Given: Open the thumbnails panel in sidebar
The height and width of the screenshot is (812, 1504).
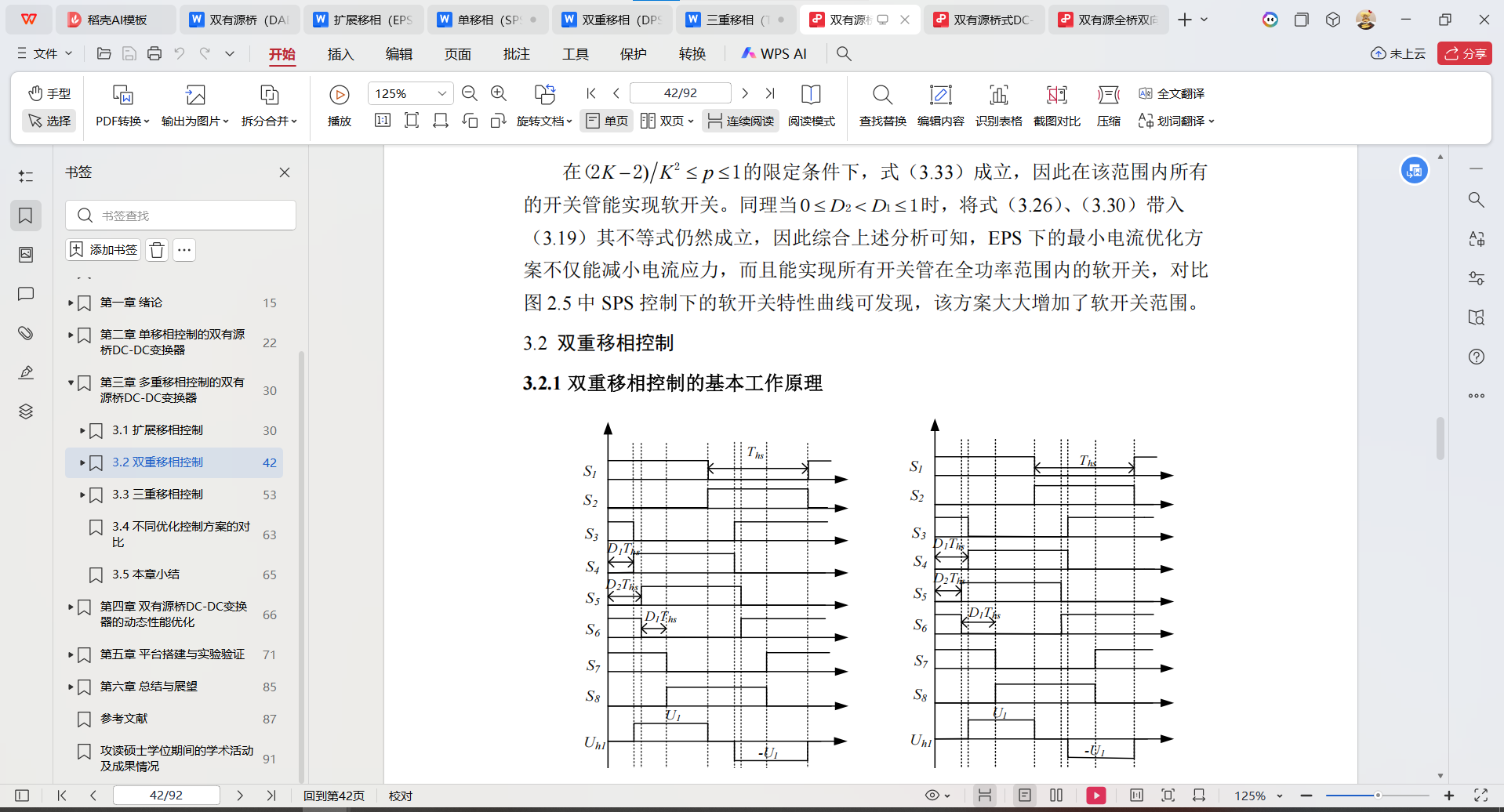Looking at the screenshot, I should 26,255.
